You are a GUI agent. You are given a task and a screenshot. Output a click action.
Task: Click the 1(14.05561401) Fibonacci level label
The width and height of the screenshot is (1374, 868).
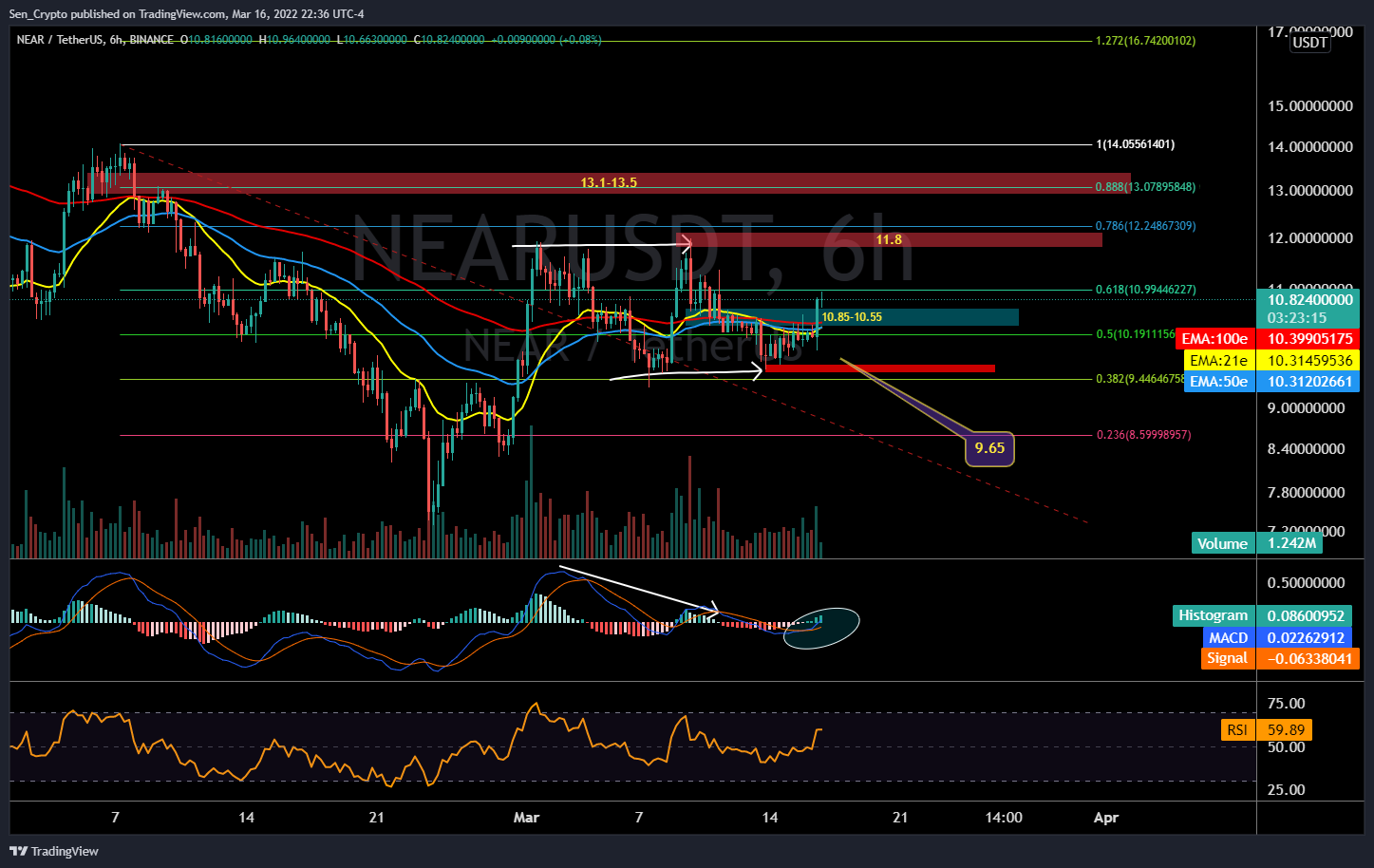[1135, 144]
